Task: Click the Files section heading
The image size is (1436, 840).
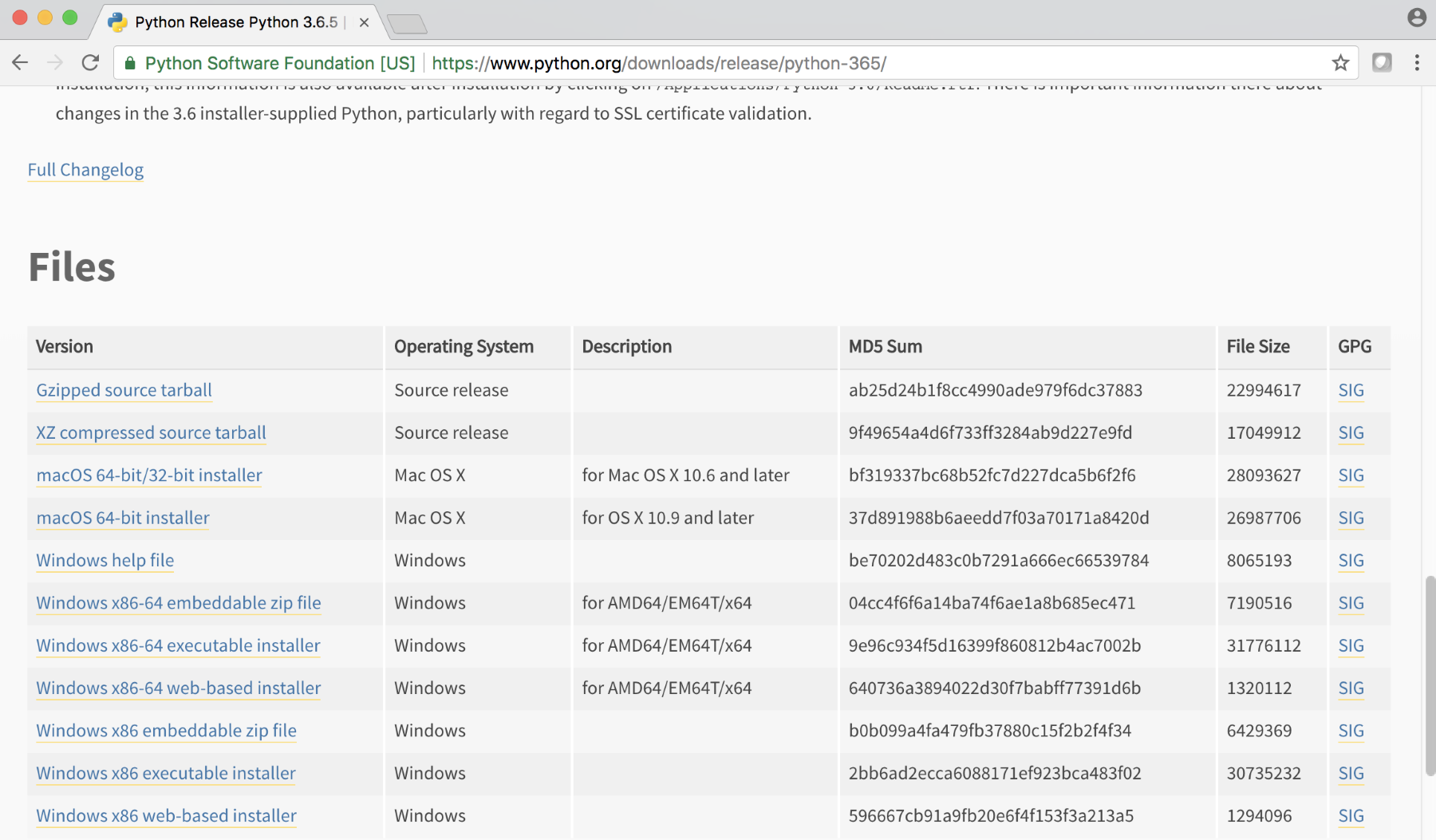Action: tap(72, 266)
